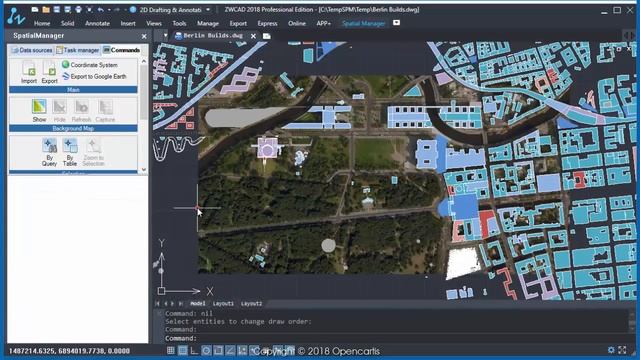Select By Table selection tool
The width and height of the screenshot is (640, 360).
point(70,146)
